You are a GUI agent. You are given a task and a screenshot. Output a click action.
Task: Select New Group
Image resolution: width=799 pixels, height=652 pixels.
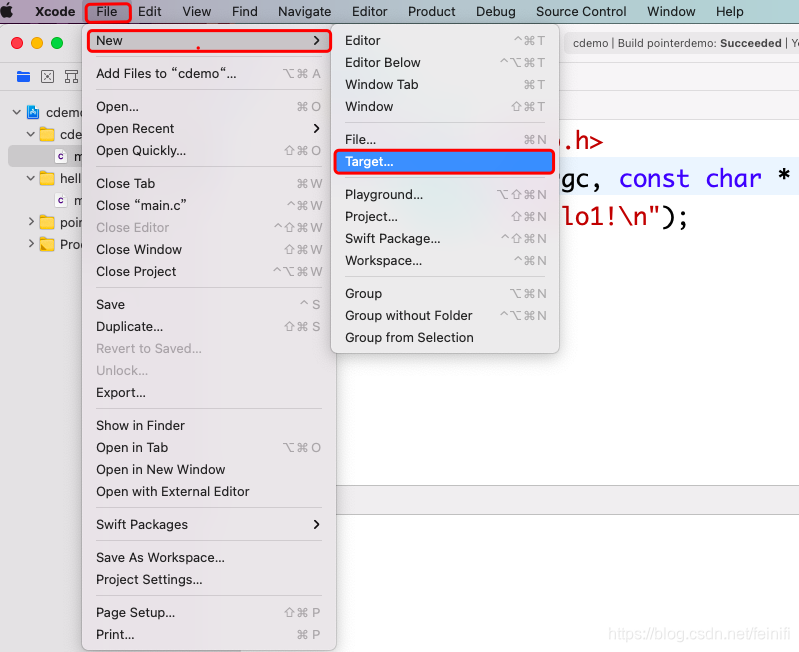(x=445, y=293)
